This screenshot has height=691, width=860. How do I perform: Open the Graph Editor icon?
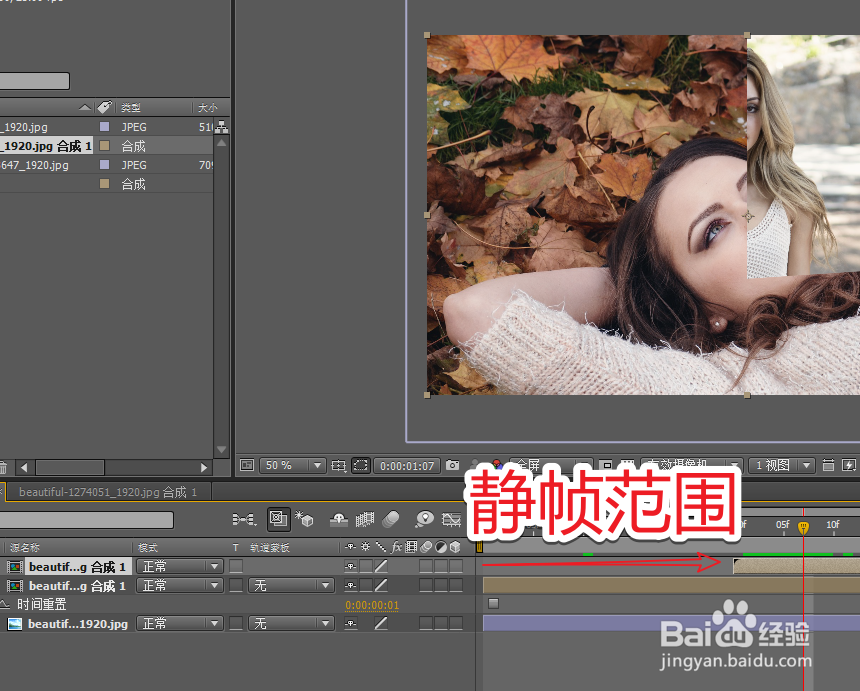click(x=451, y=519)
